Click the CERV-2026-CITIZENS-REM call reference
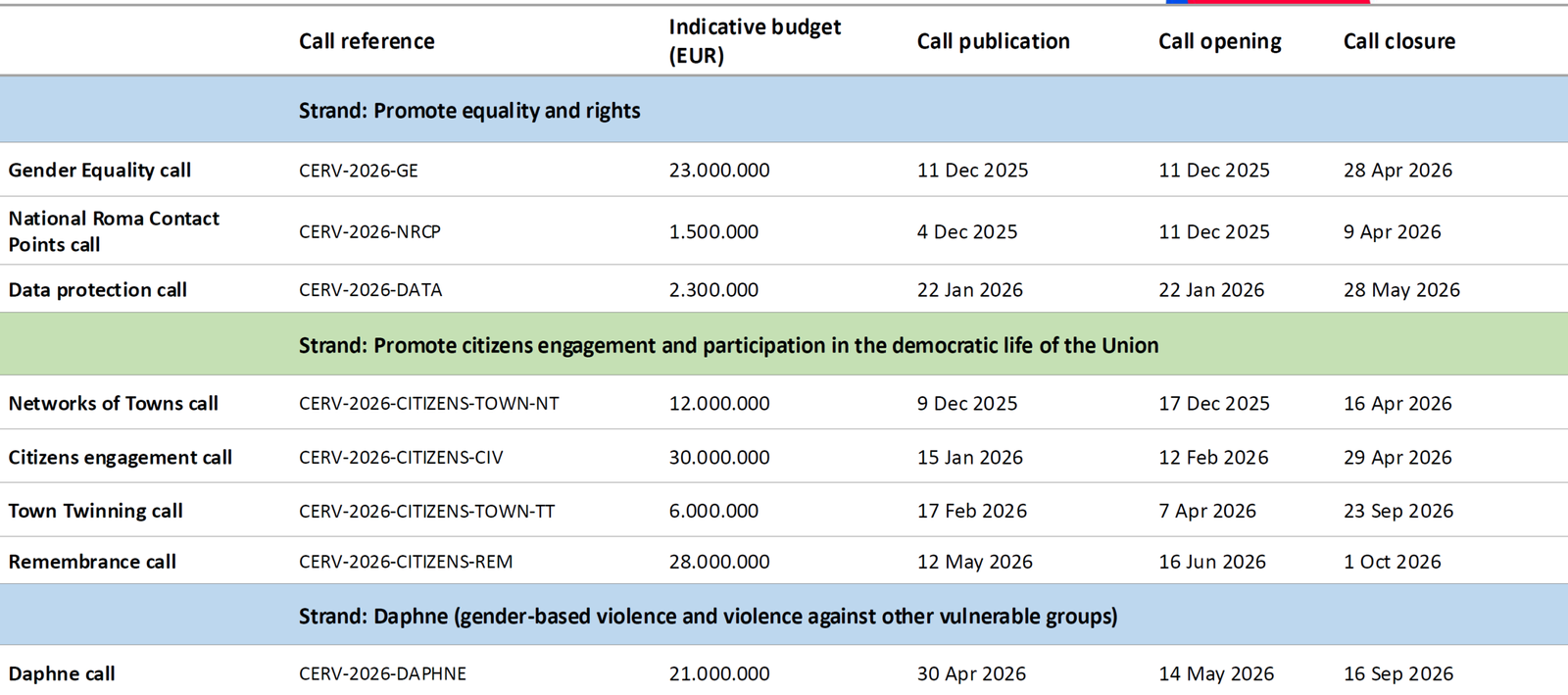The image size is (1568, 695). point(406,562)
